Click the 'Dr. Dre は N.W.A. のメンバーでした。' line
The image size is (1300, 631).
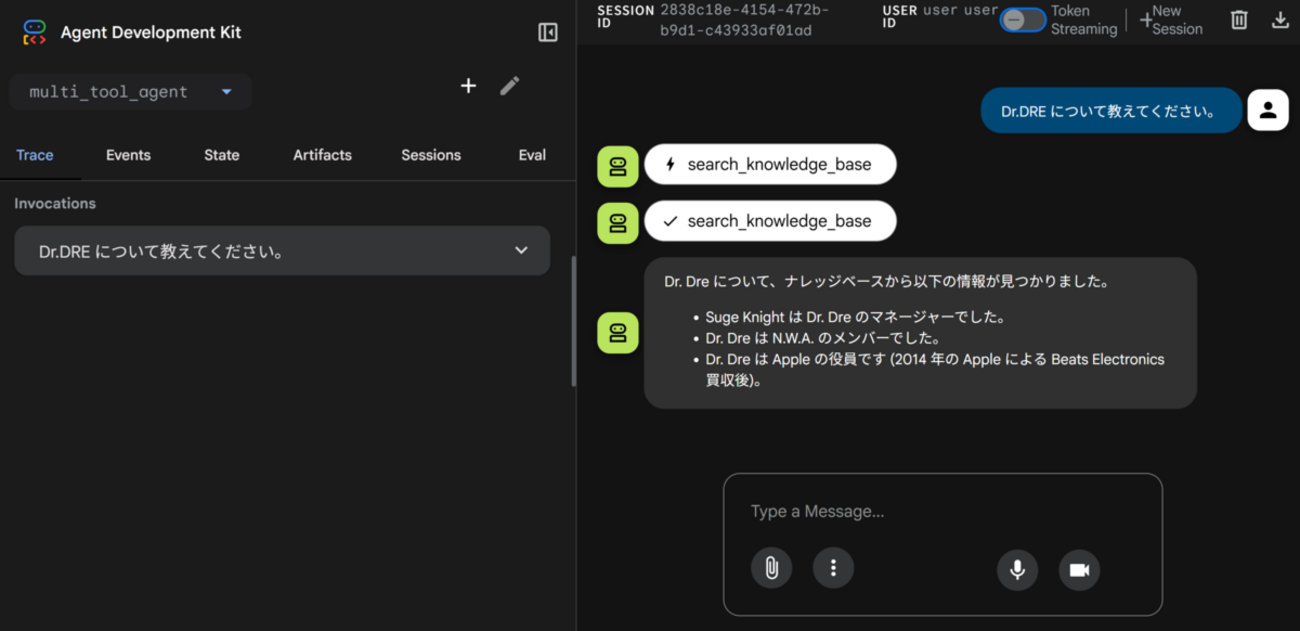click(x=822, y=338)
